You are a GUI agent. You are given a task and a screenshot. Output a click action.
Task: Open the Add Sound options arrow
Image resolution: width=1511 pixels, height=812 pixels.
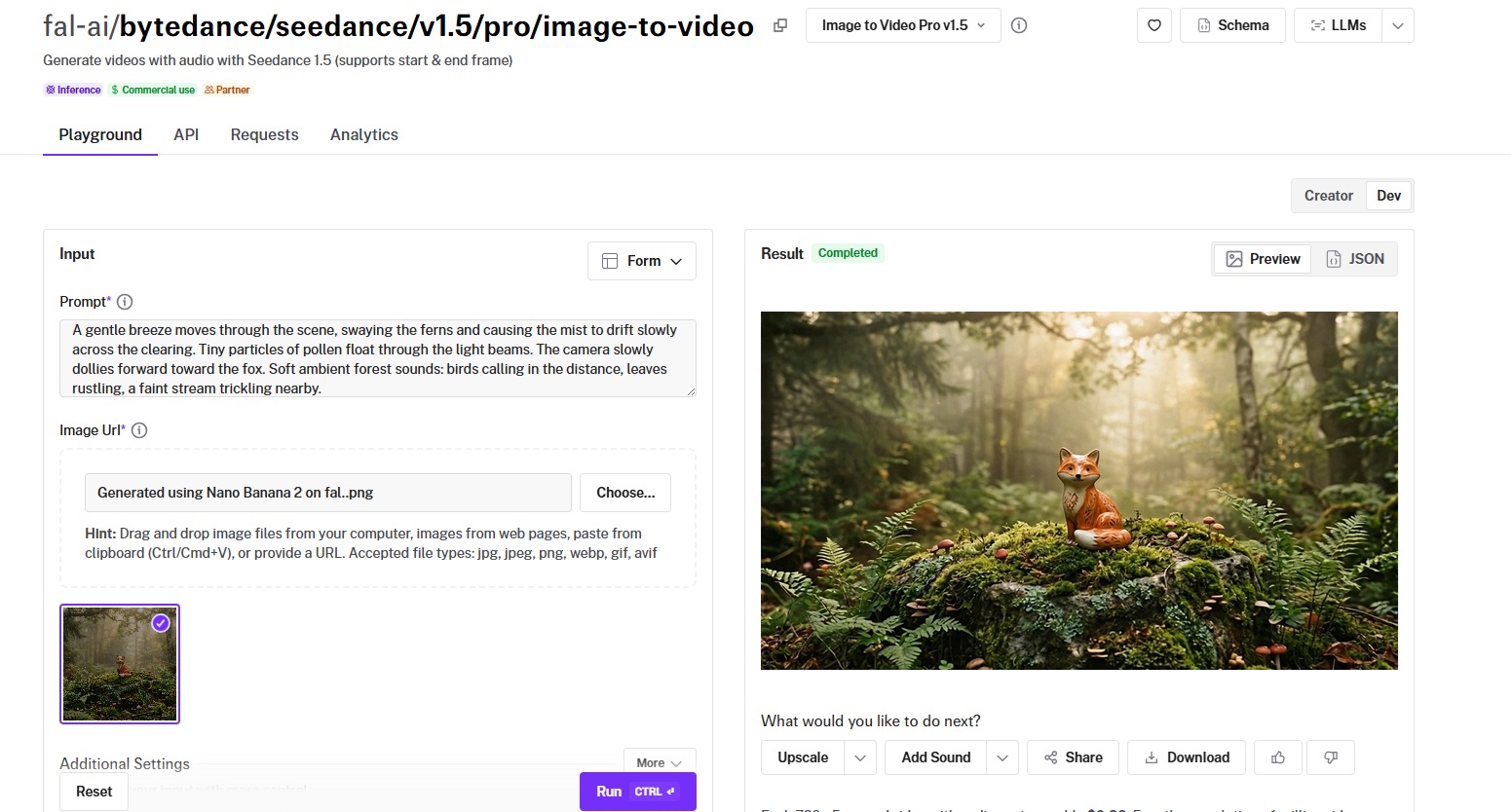pyautogui.click(x=1002, y=757)
